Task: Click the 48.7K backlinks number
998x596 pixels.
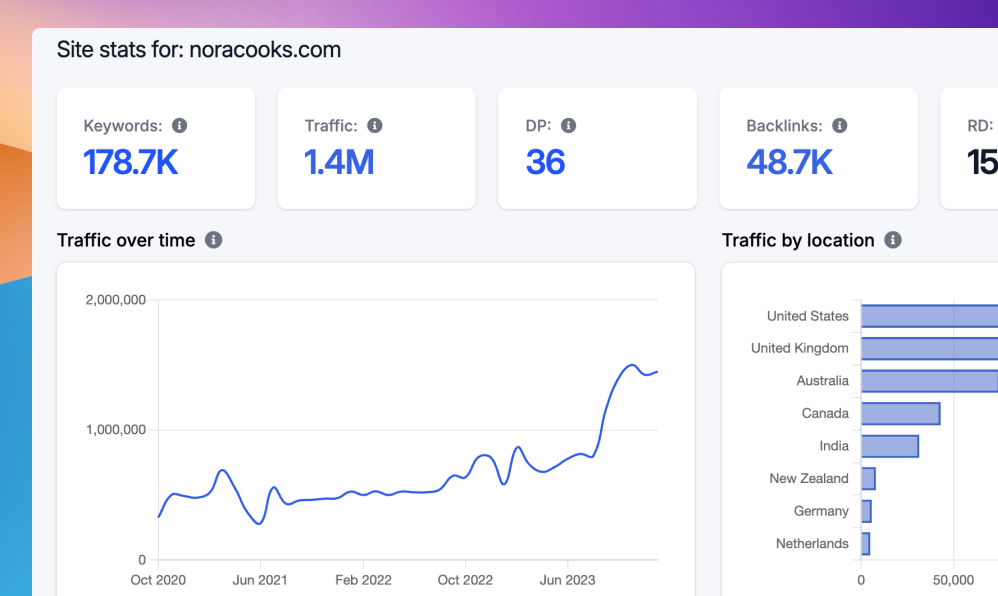Action: coord(789,162)
